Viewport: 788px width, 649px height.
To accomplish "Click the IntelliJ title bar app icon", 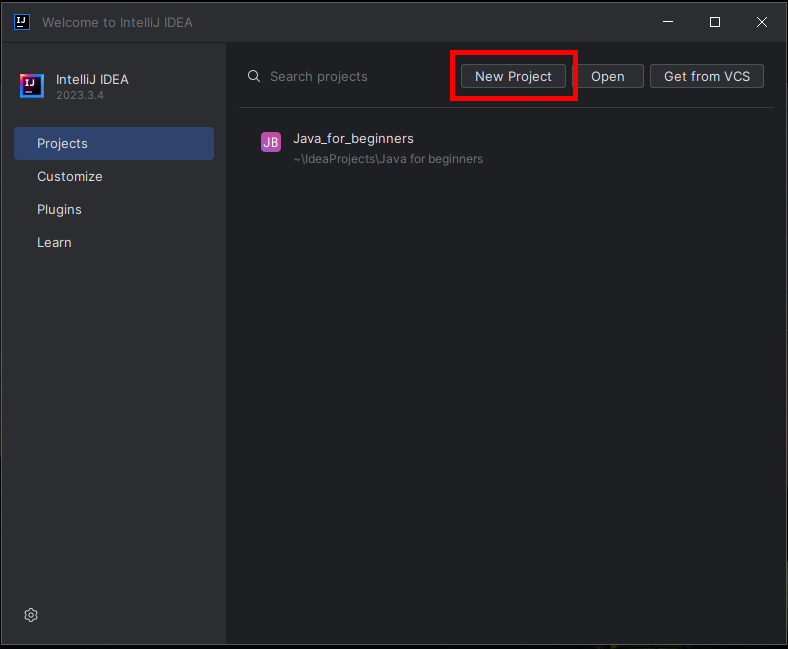I will point(22,22).
